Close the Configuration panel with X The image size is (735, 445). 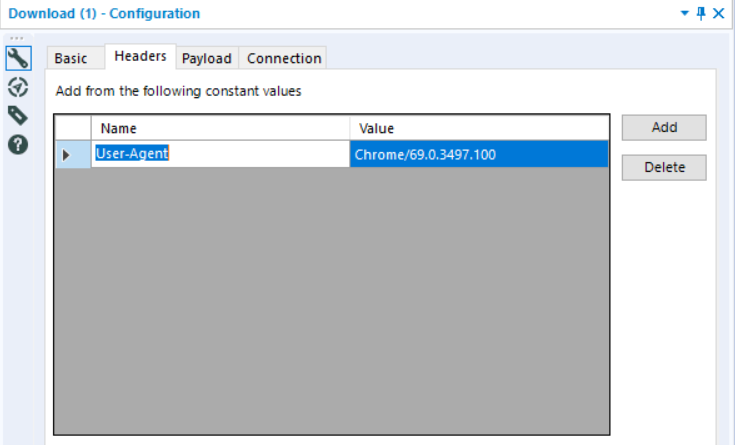coord(718,13)
